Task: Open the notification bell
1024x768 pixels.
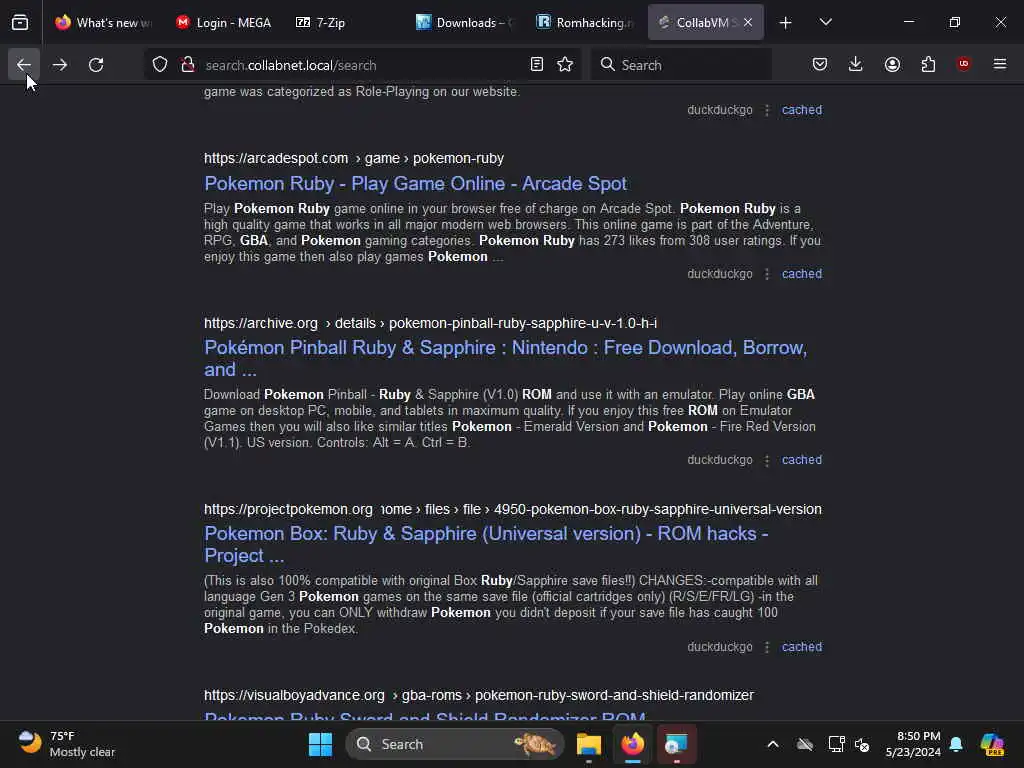Action: coord(956,744)
